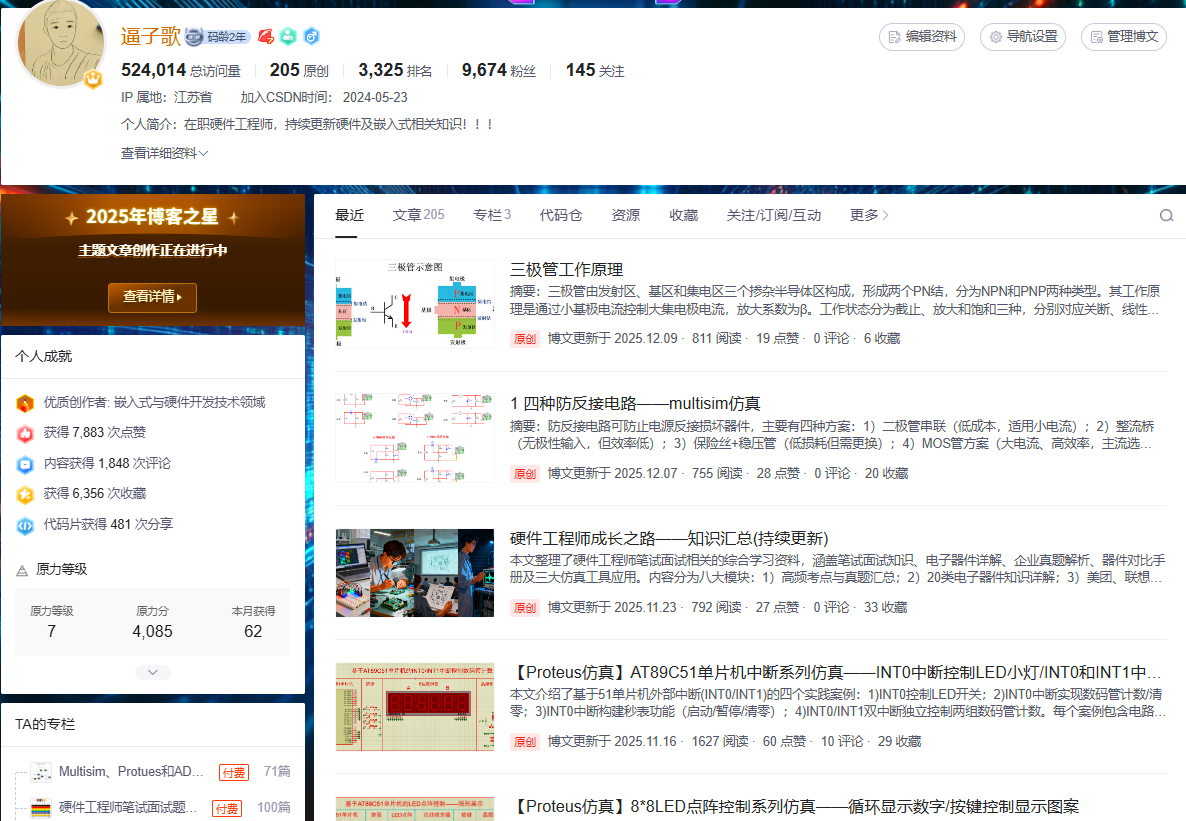Click the 145 关注 count
1186x821 pixels.
click(595, 70)
